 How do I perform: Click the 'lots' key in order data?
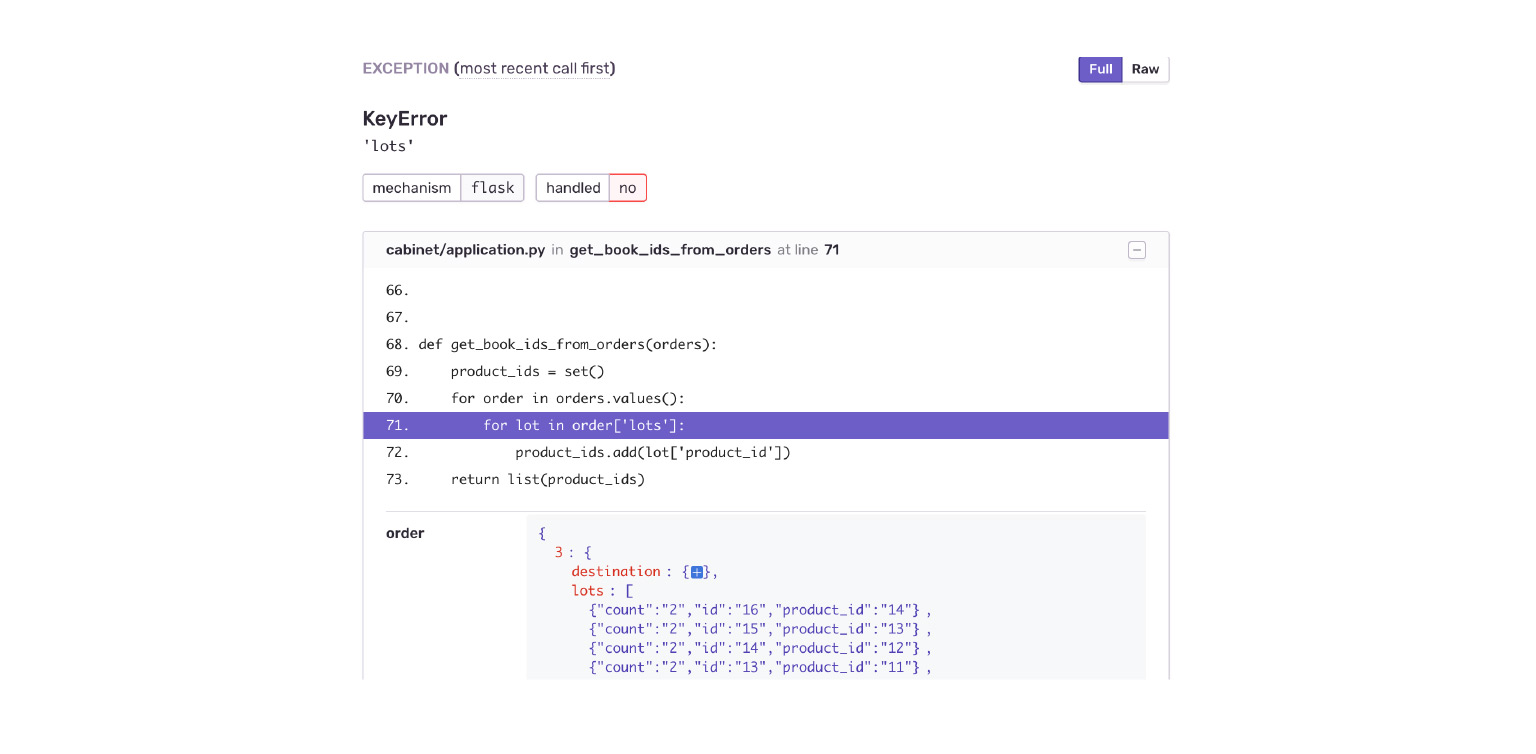[588, 591]
